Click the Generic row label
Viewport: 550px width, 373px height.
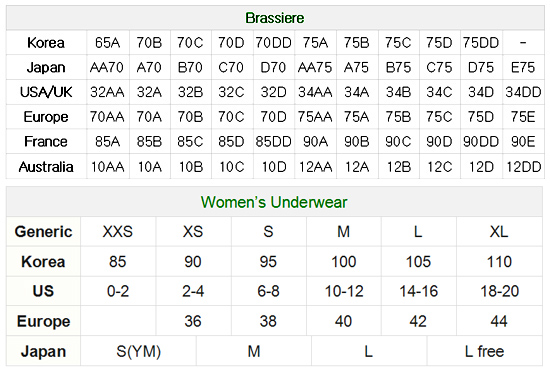[43, 232]
